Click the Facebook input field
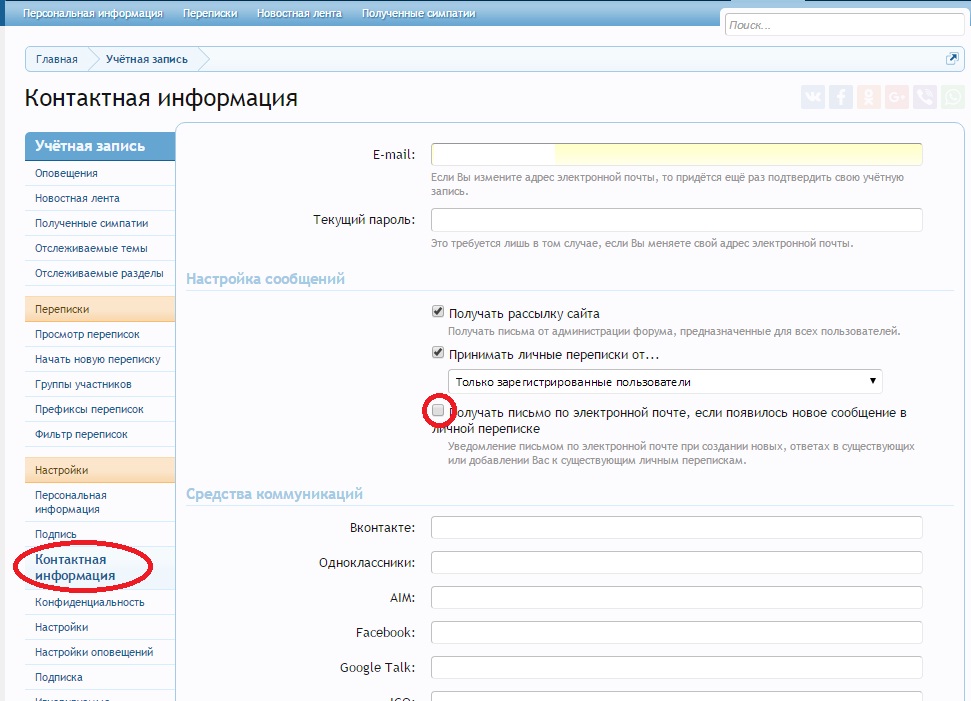Screen dimensions: 971x701 676,632
